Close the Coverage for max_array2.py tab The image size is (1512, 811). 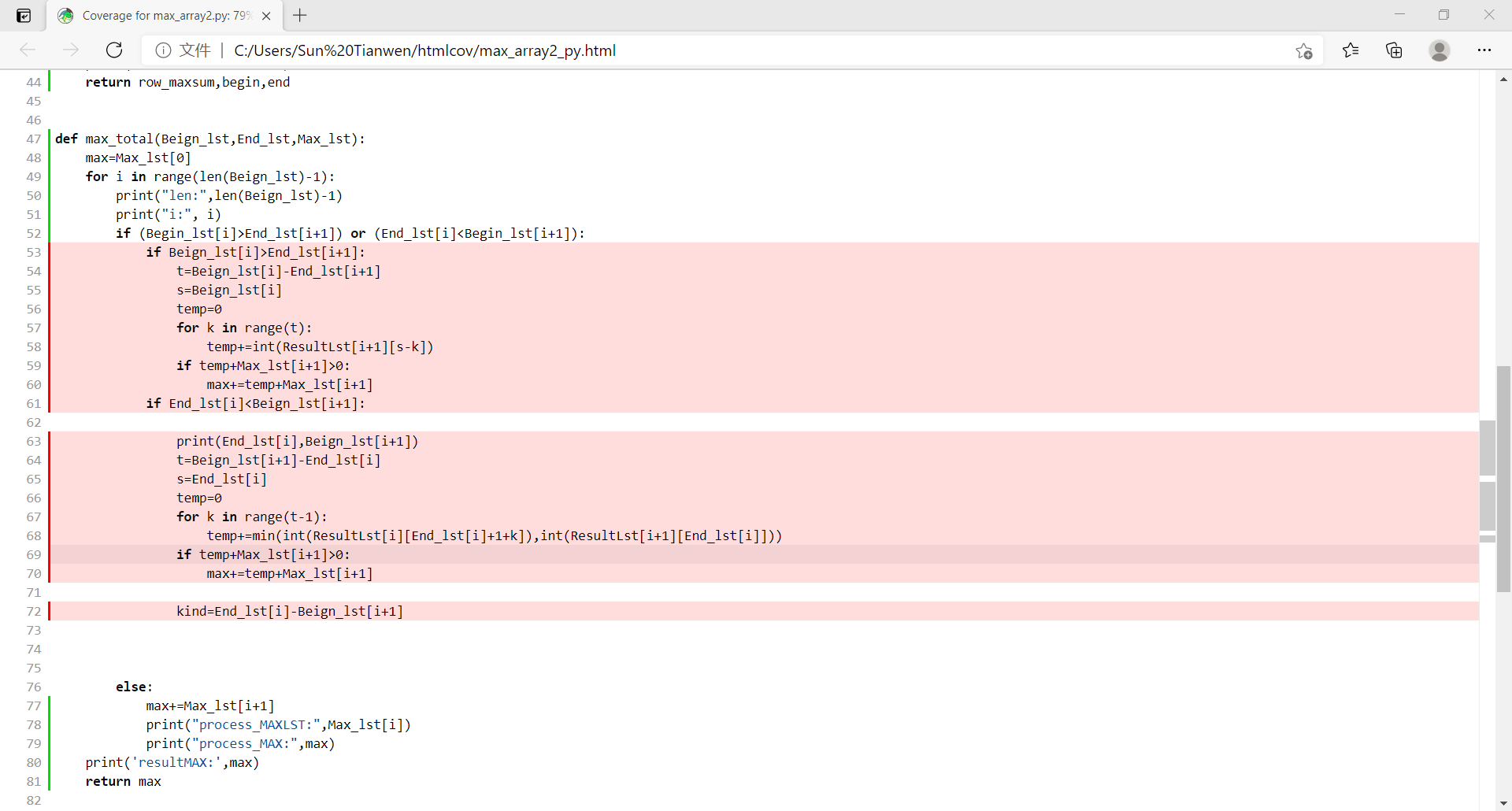(x=266, y=16)
